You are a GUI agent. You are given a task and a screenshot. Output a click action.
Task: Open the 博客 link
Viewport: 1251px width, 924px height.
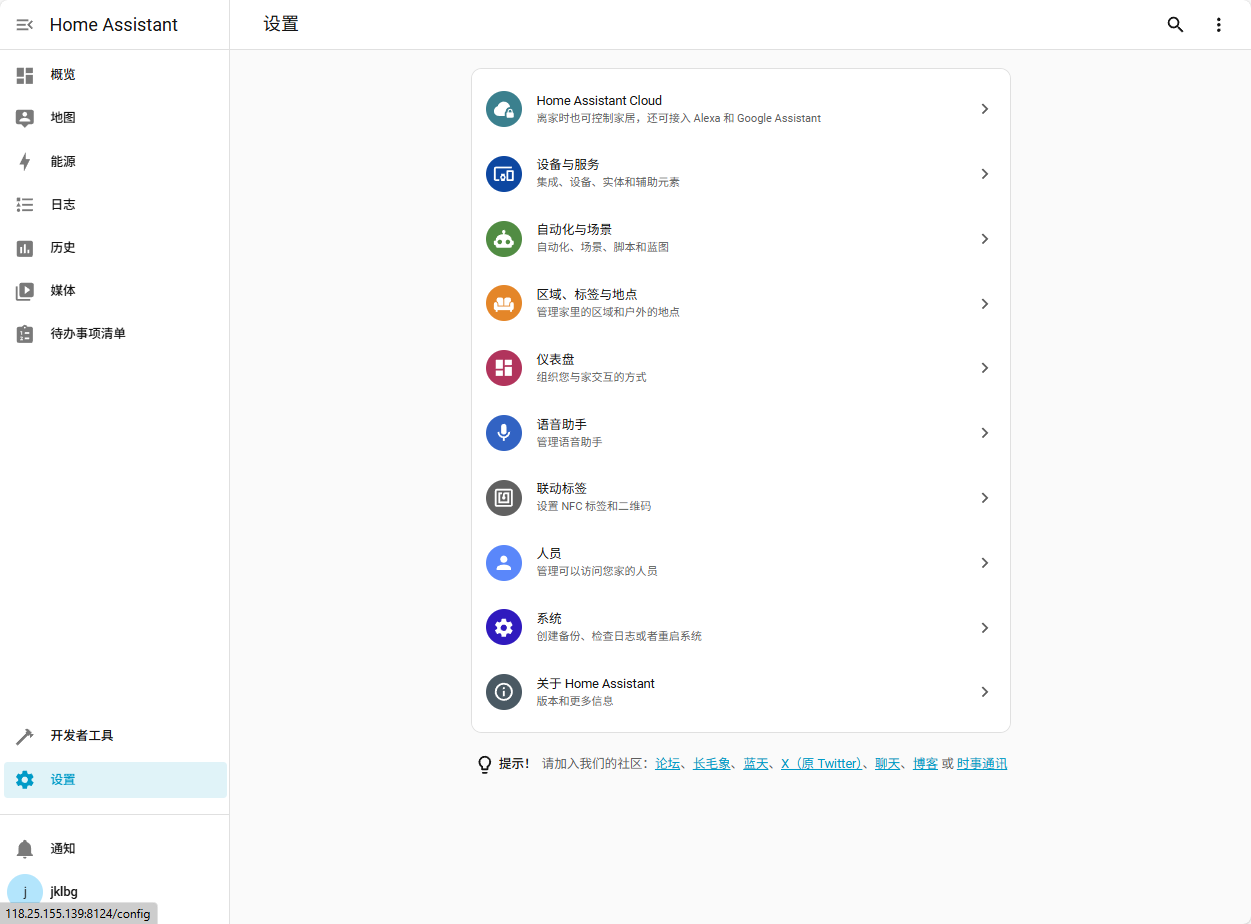pyautogui.click(x=926, y=764)
